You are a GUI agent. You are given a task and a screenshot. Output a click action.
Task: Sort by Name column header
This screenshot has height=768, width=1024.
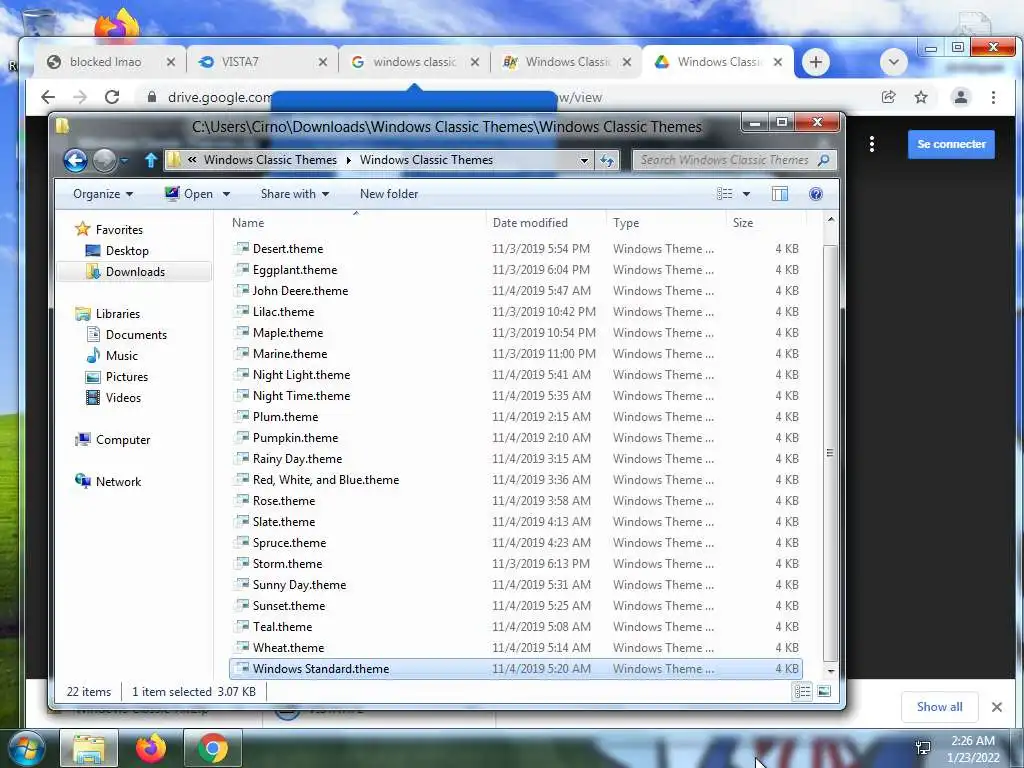355,223
